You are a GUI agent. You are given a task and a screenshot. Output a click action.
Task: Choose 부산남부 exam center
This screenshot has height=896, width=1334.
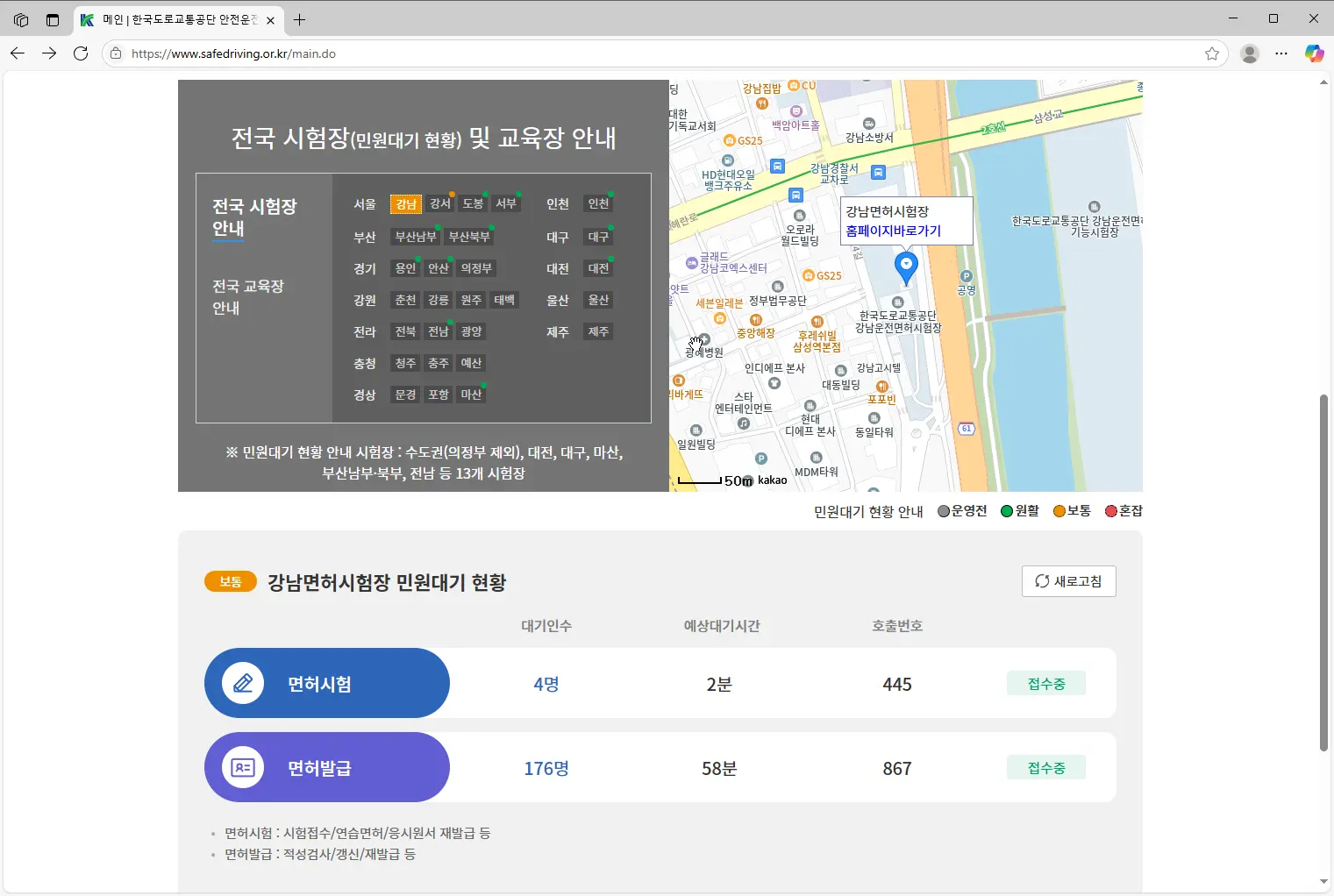415,236
